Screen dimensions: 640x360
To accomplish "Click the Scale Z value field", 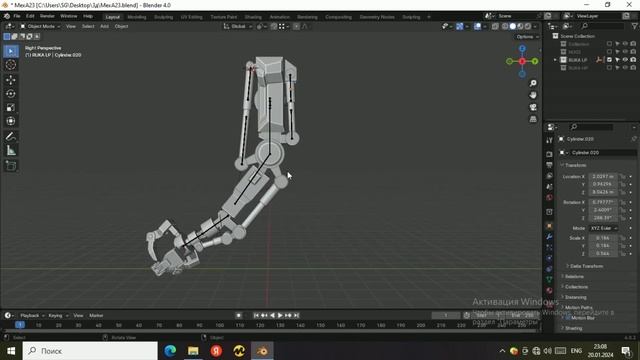I will click(x=603, y=253).
